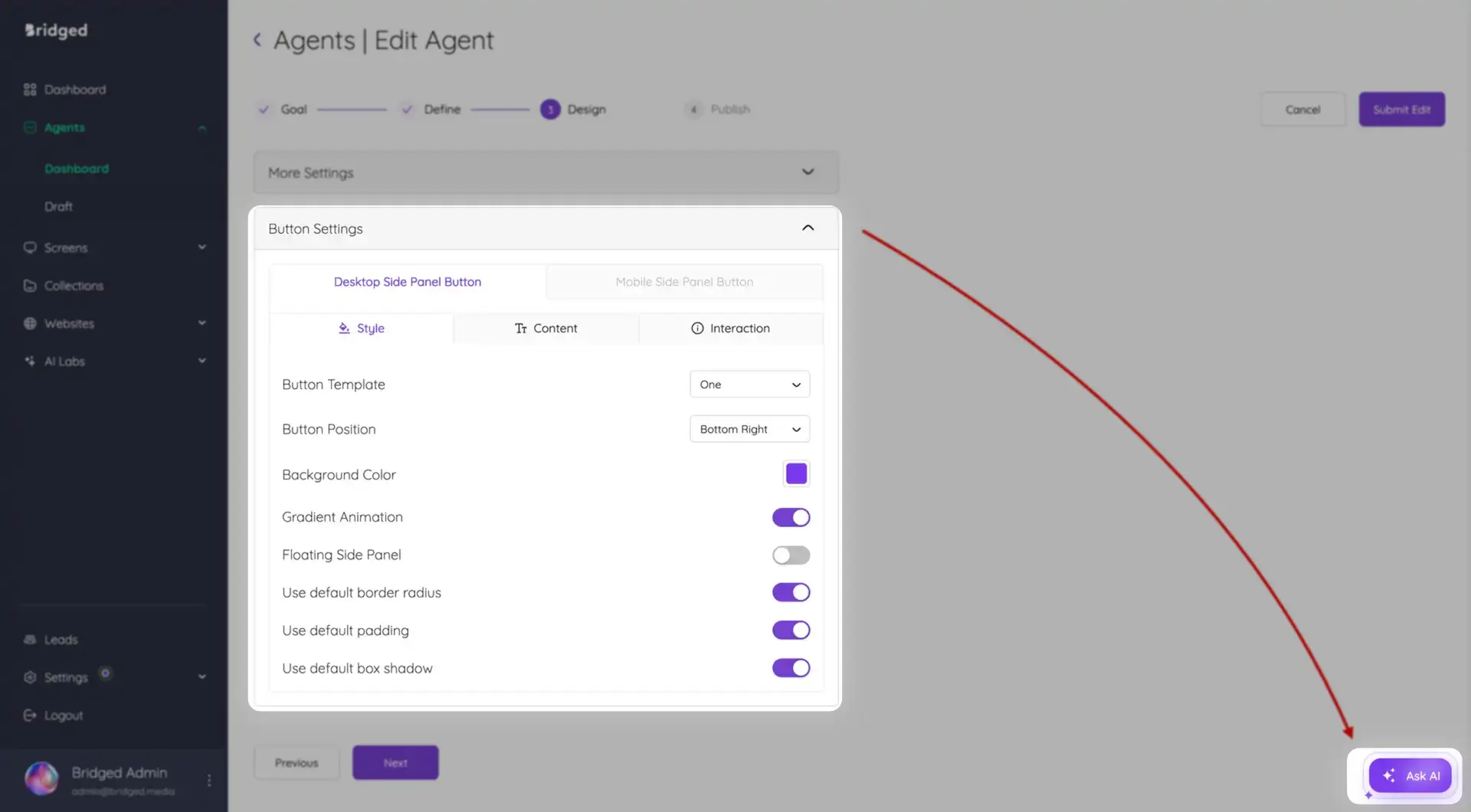Open the Background Color swatch picker
The height and width of the screenshot is (812, 1471).
(796, 473)
